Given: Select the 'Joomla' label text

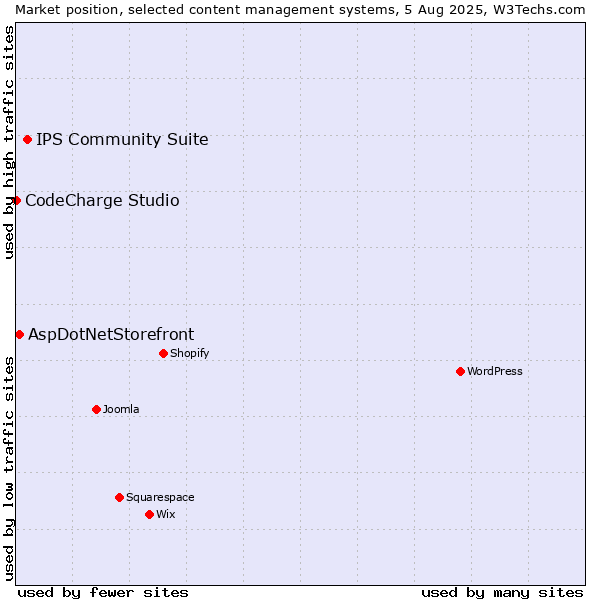Looking at the screenshot, I should [121, 409].
